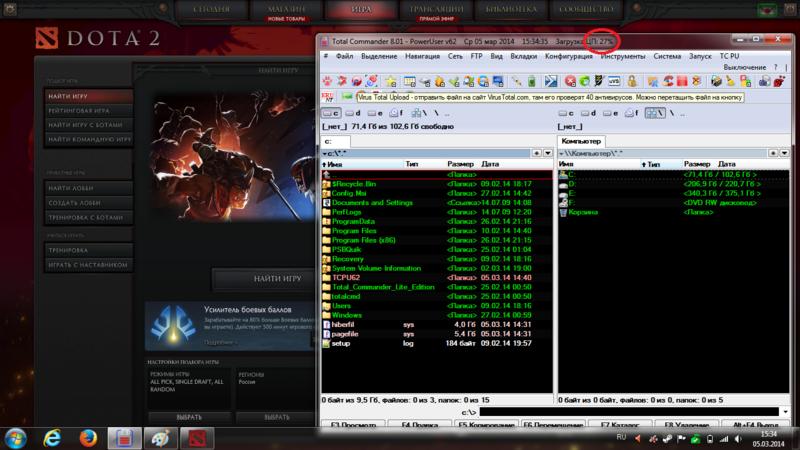Select right panel network neighborhood drive icon
Screen dimensions: 800x450
pos(655,113)
